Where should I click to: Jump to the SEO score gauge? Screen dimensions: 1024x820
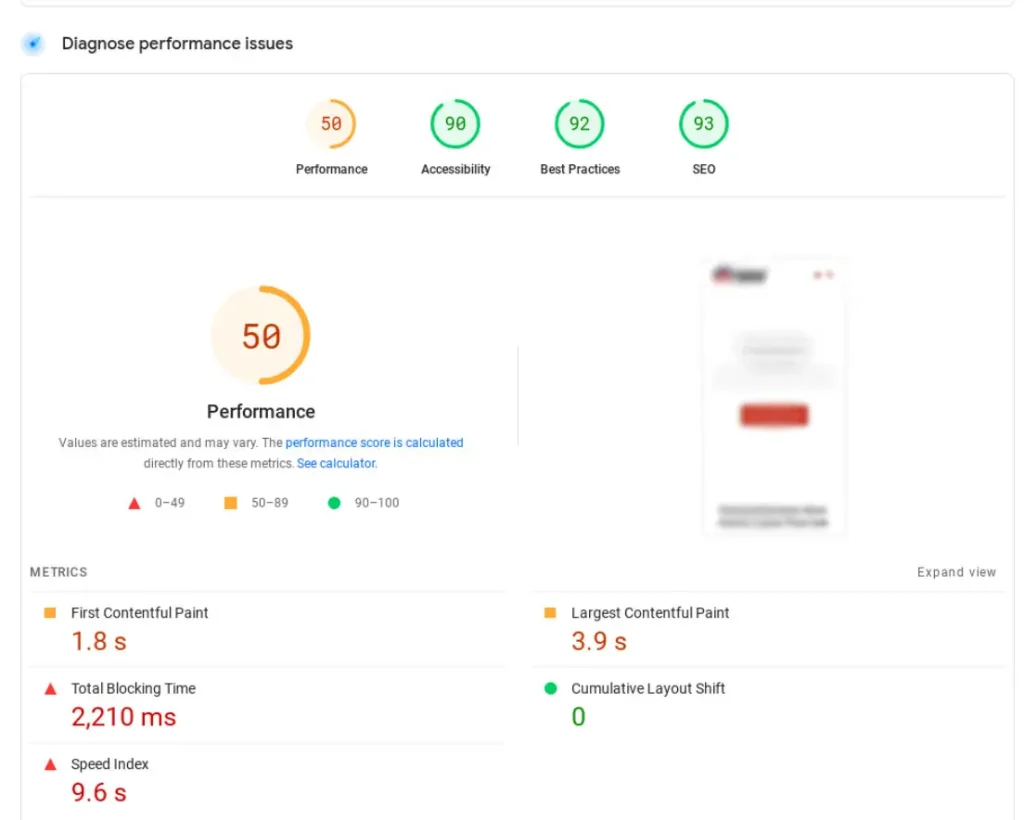704,125
